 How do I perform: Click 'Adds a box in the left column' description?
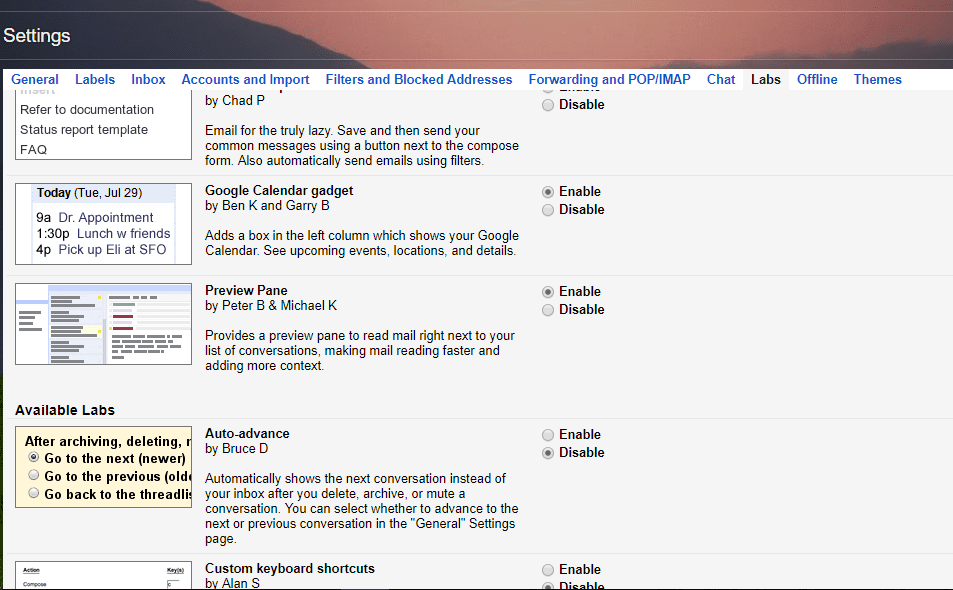coord(362,243)
